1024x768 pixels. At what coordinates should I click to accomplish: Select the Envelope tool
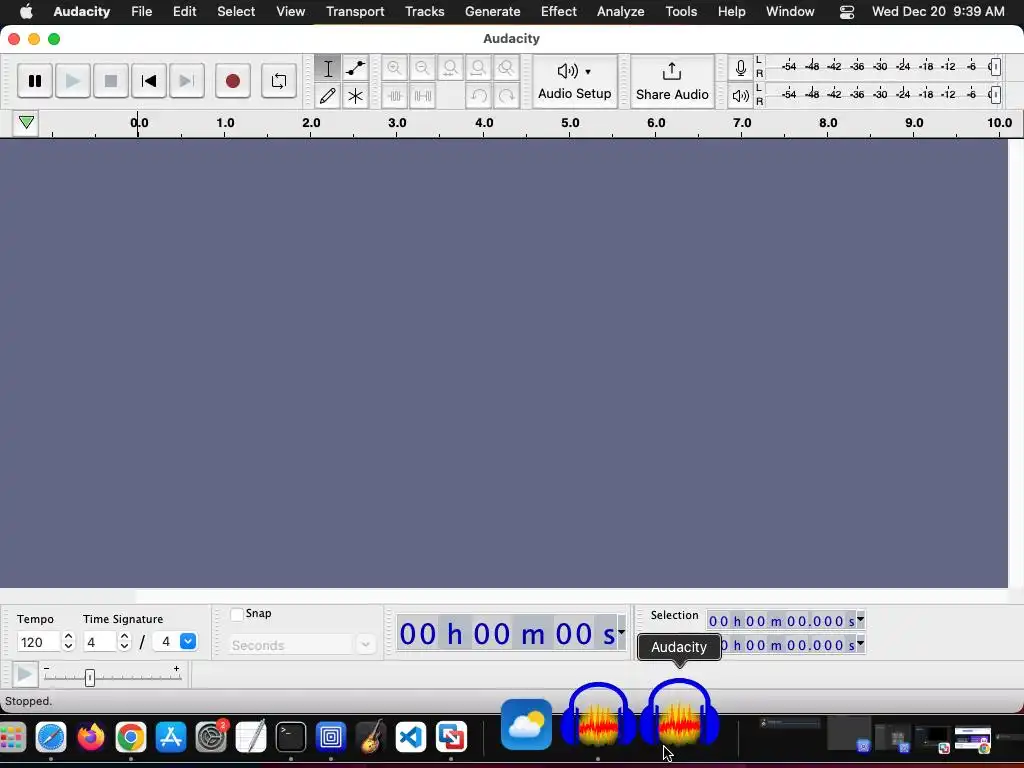(355, 68)
